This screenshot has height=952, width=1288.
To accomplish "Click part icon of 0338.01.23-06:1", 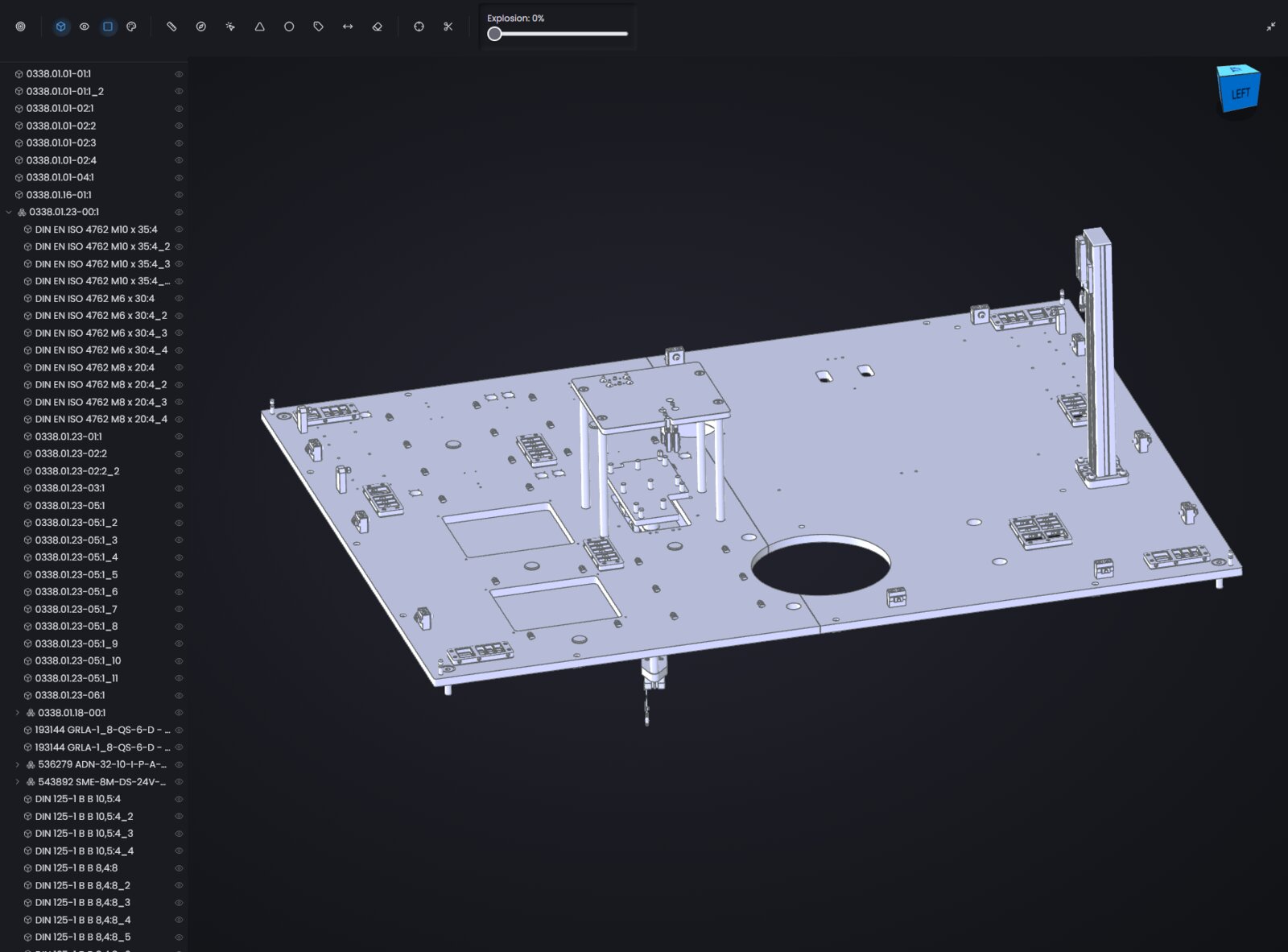I will tap(27, 695).
